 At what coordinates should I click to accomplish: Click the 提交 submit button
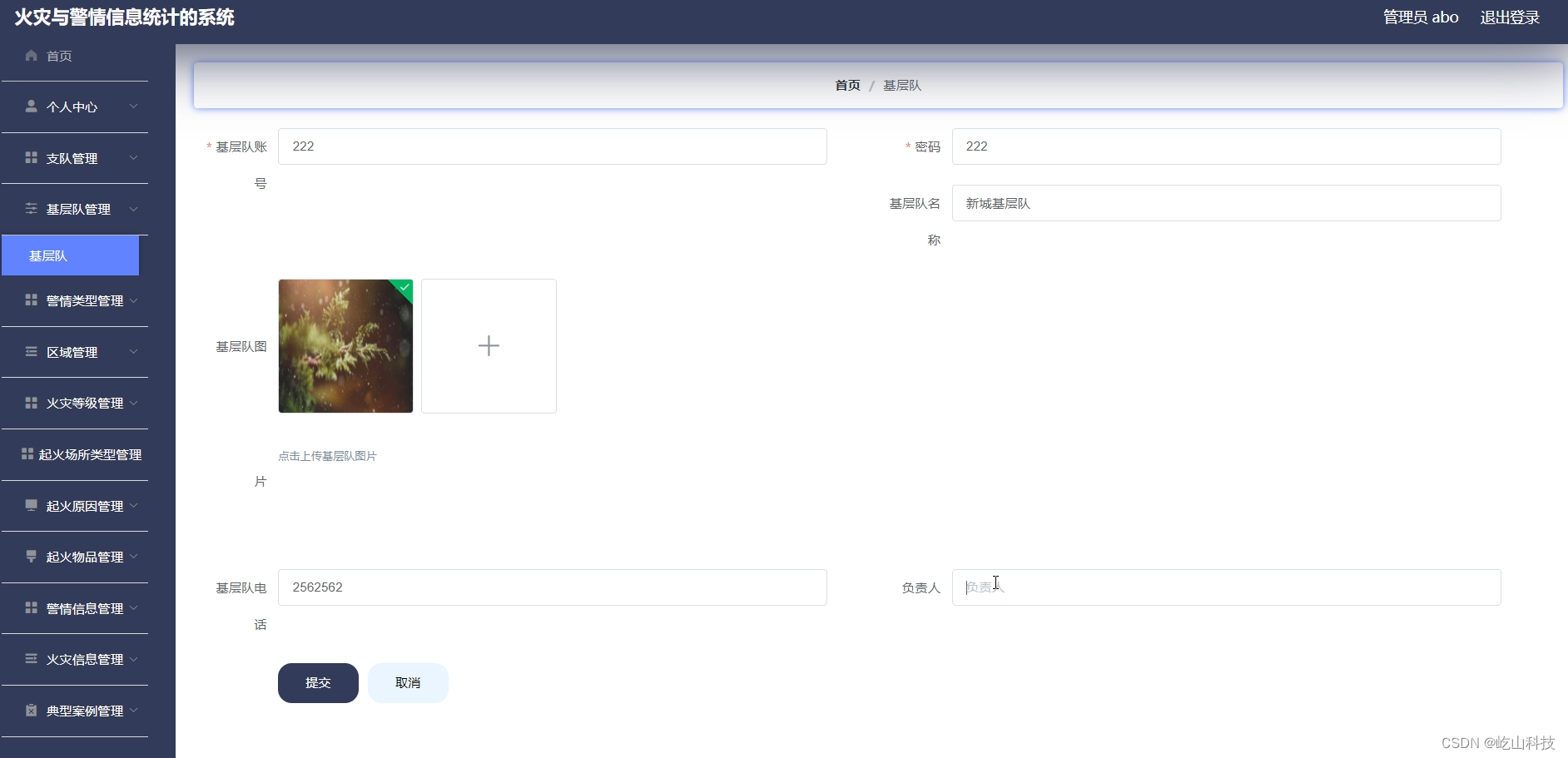coord(318,683)
